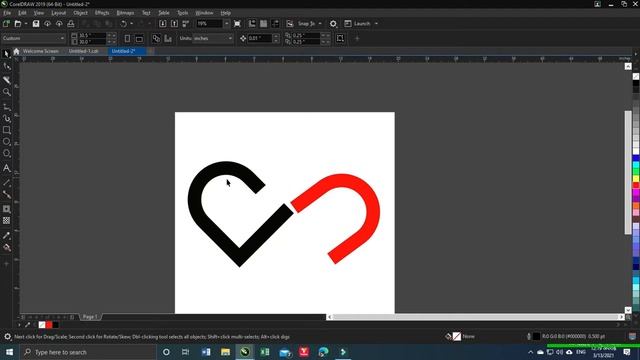
Task: Select the Drop Shadow tool
Action: click(7, 209)
